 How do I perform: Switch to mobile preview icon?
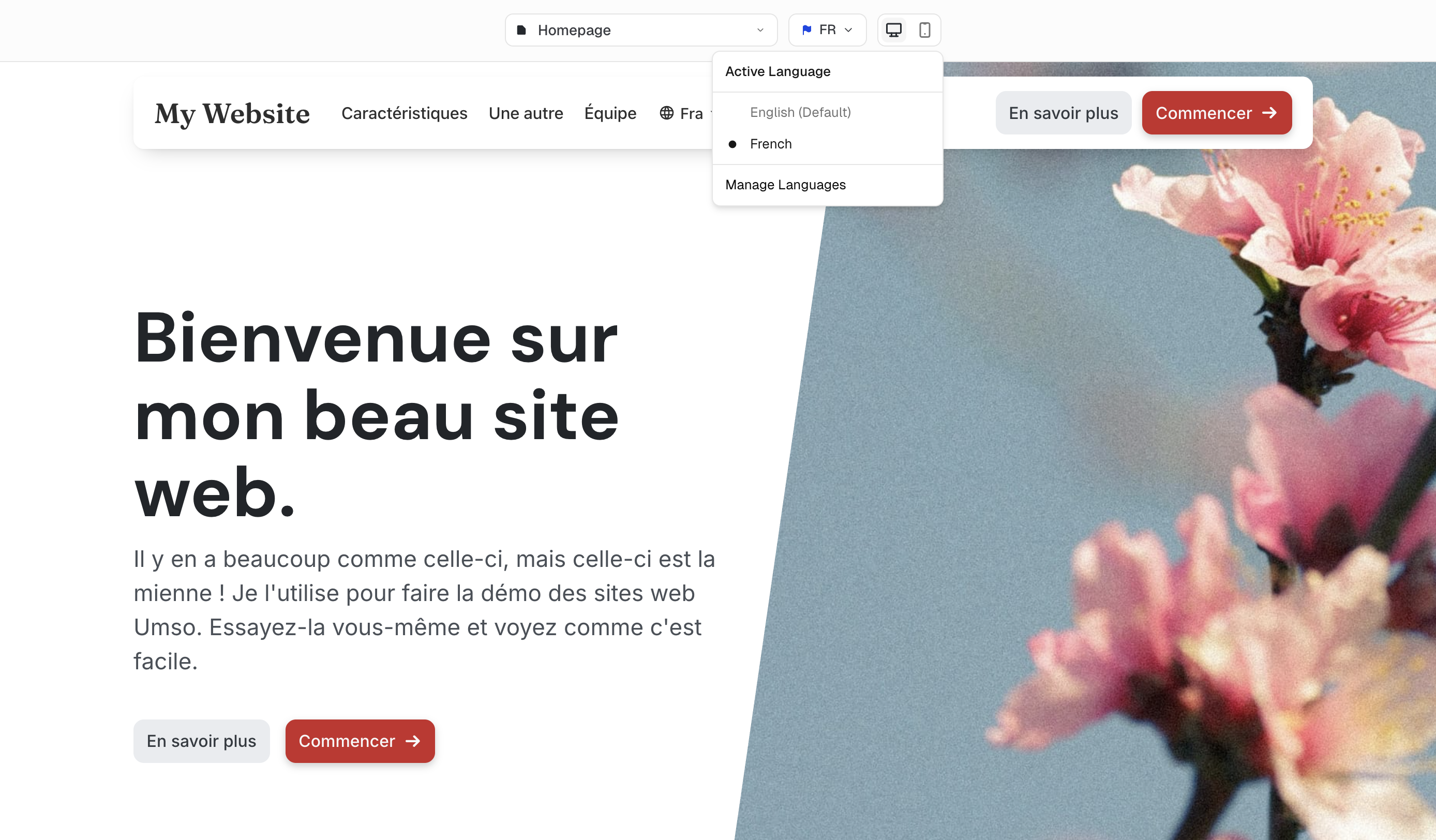[x=924, y=29]
